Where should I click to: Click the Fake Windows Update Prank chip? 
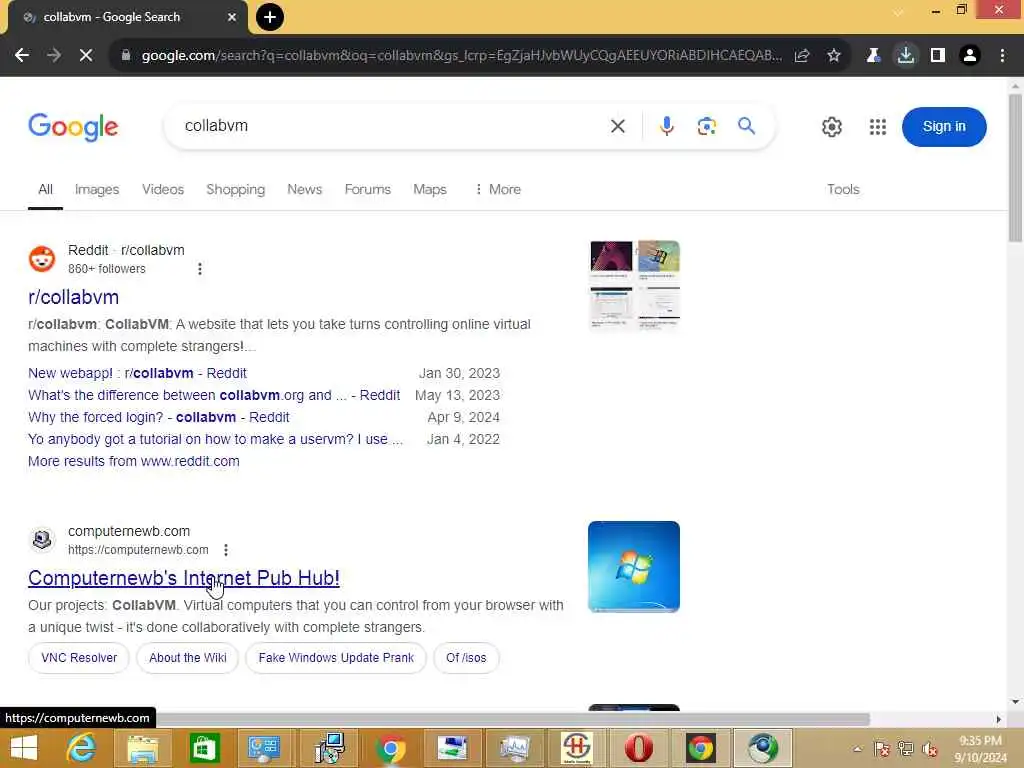(336, 658)
